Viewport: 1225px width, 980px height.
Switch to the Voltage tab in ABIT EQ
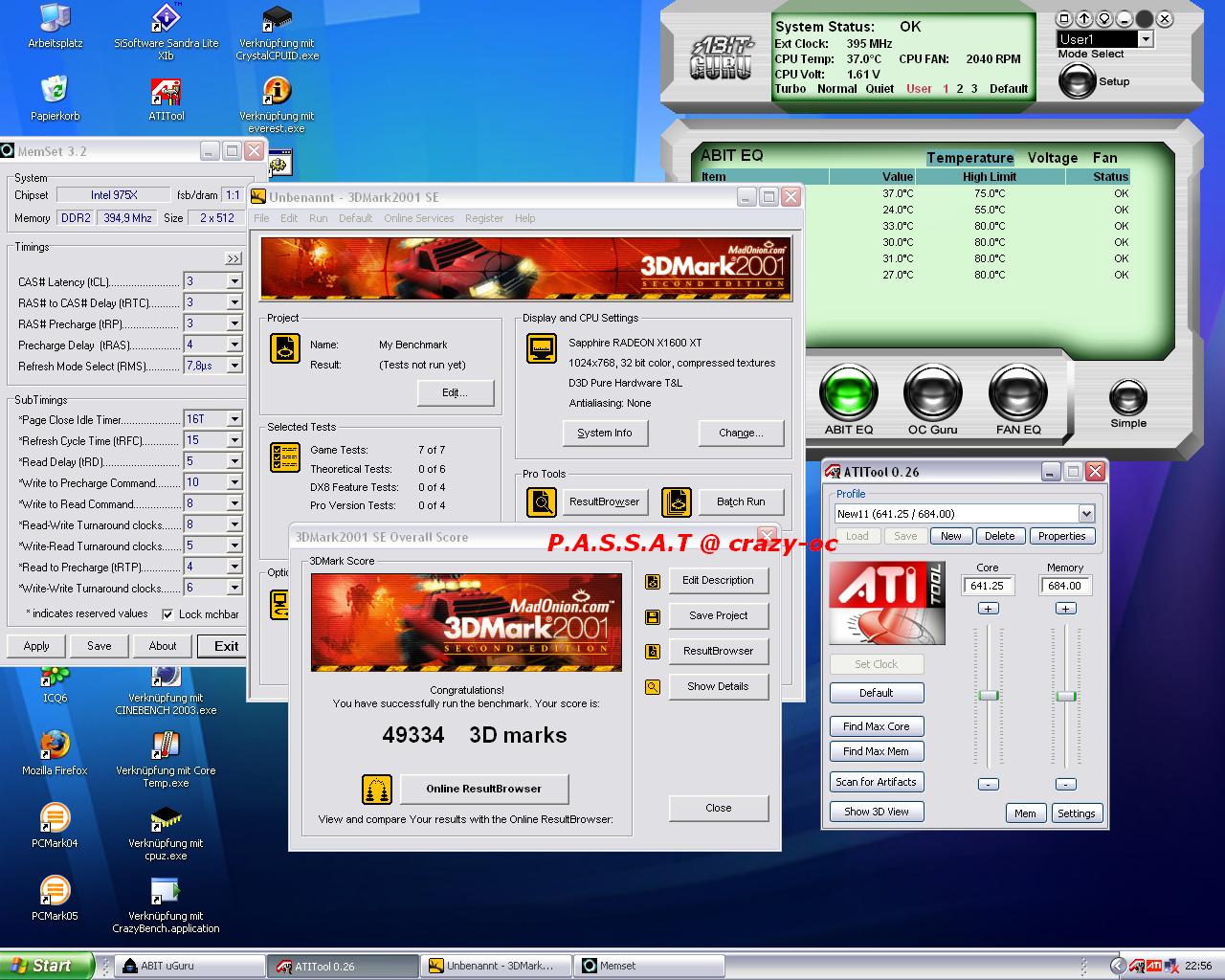(1053, 158)
